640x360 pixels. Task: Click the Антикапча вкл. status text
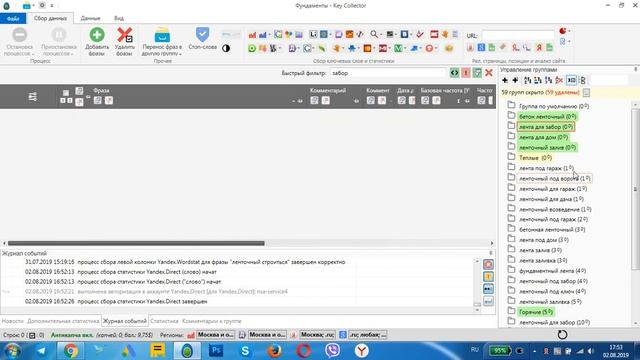[72, 335]
